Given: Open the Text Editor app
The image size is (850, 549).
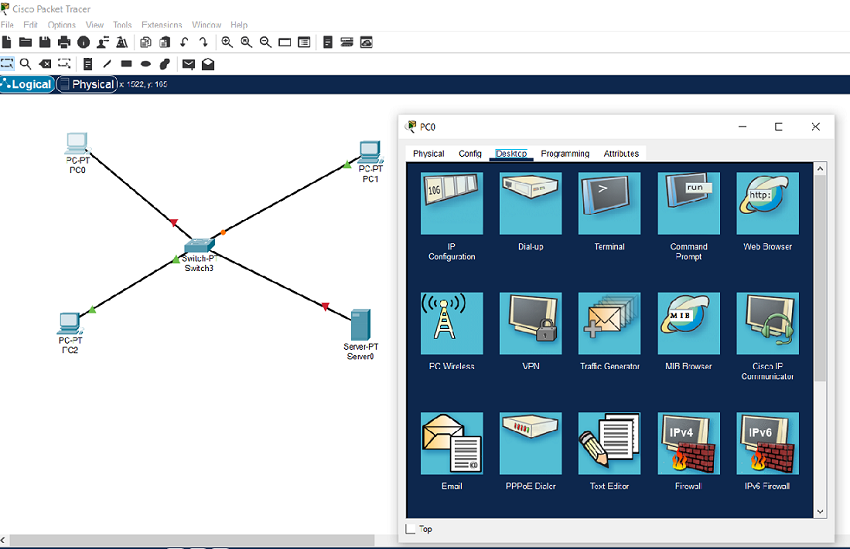Looking at the screenshot, I should (609, 443).
